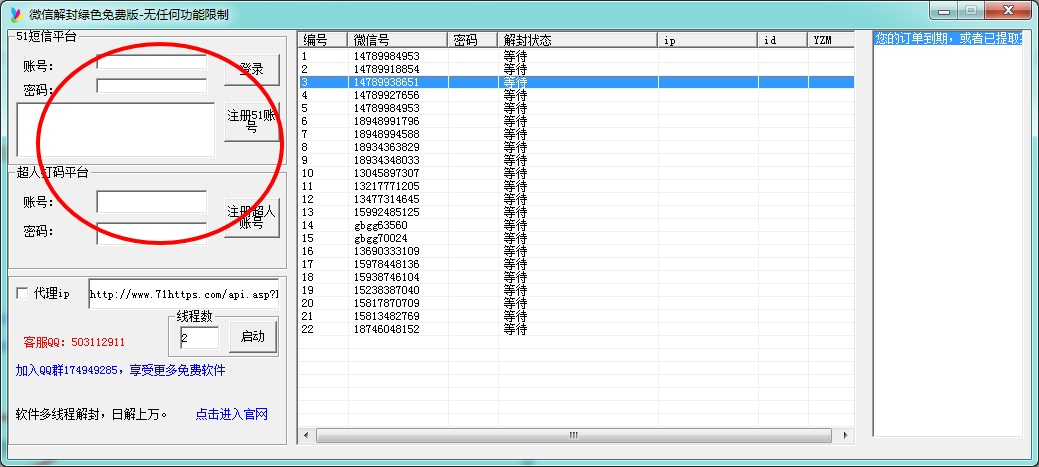Click the 注册51账号 button

(252, 122)
